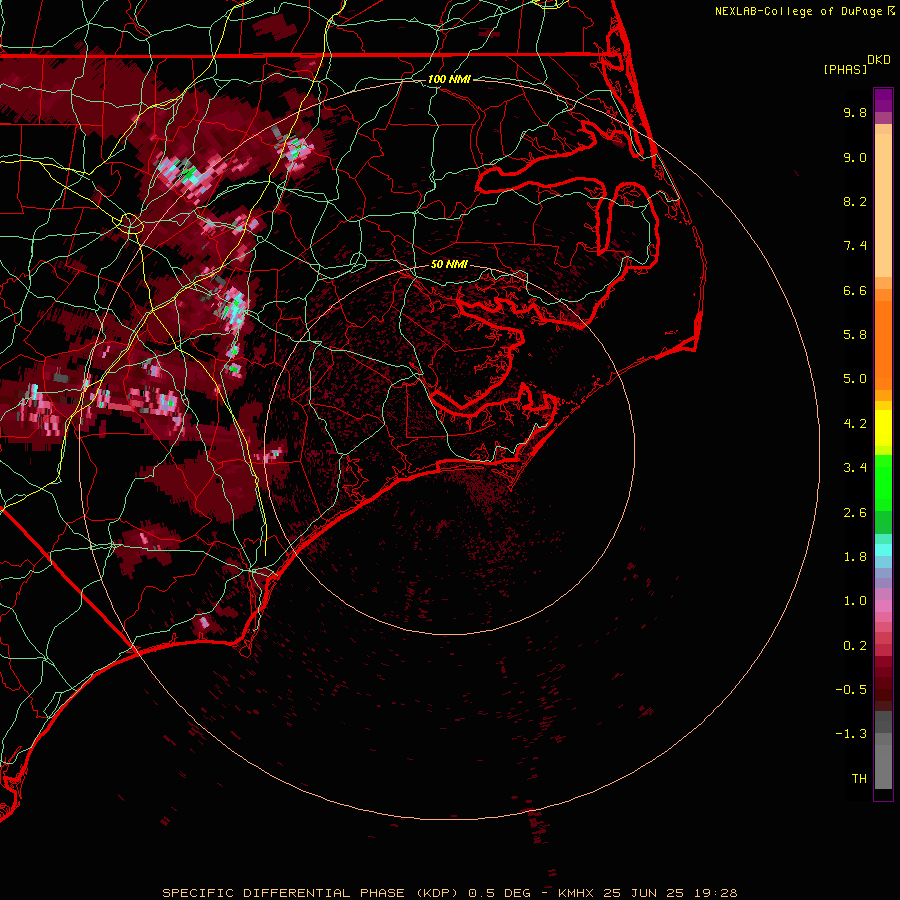This screenshot has width=900, height=900.
Task: Click the NEXLAB-College of DuPage credit text
Action: click(798, 11)
